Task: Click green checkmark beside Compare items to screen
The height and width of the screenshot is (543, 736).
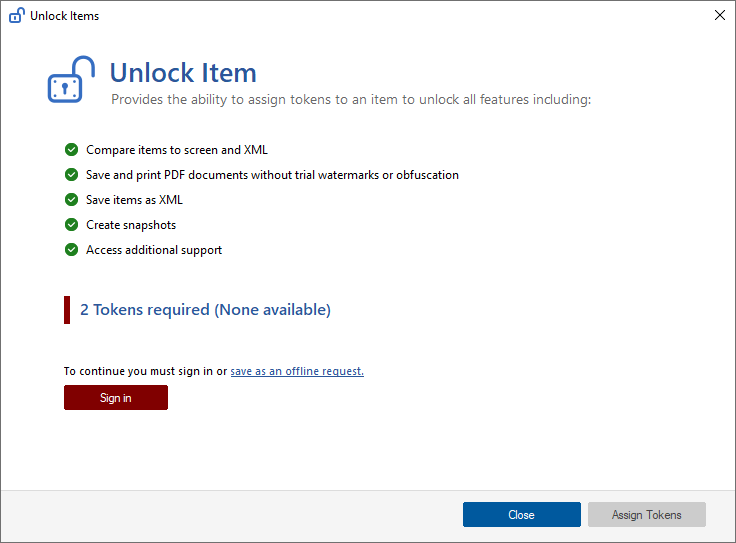Action: point(71,150)
